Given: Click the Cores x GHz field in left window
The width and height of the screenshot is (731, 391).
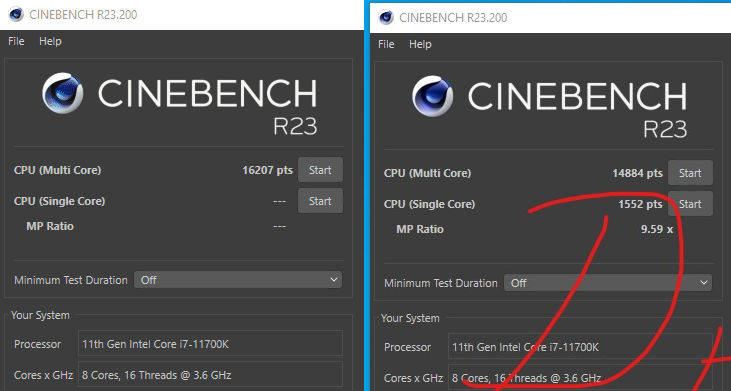Looking at the screenshot, I should [210, 375].
